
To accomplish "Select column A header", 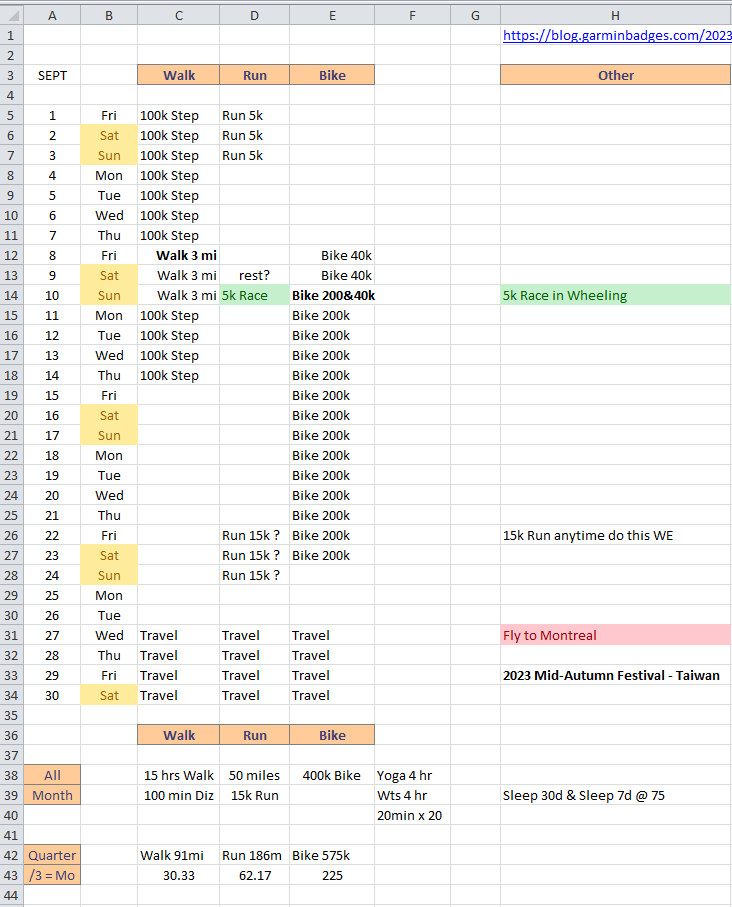I will (x=51, y=14).
